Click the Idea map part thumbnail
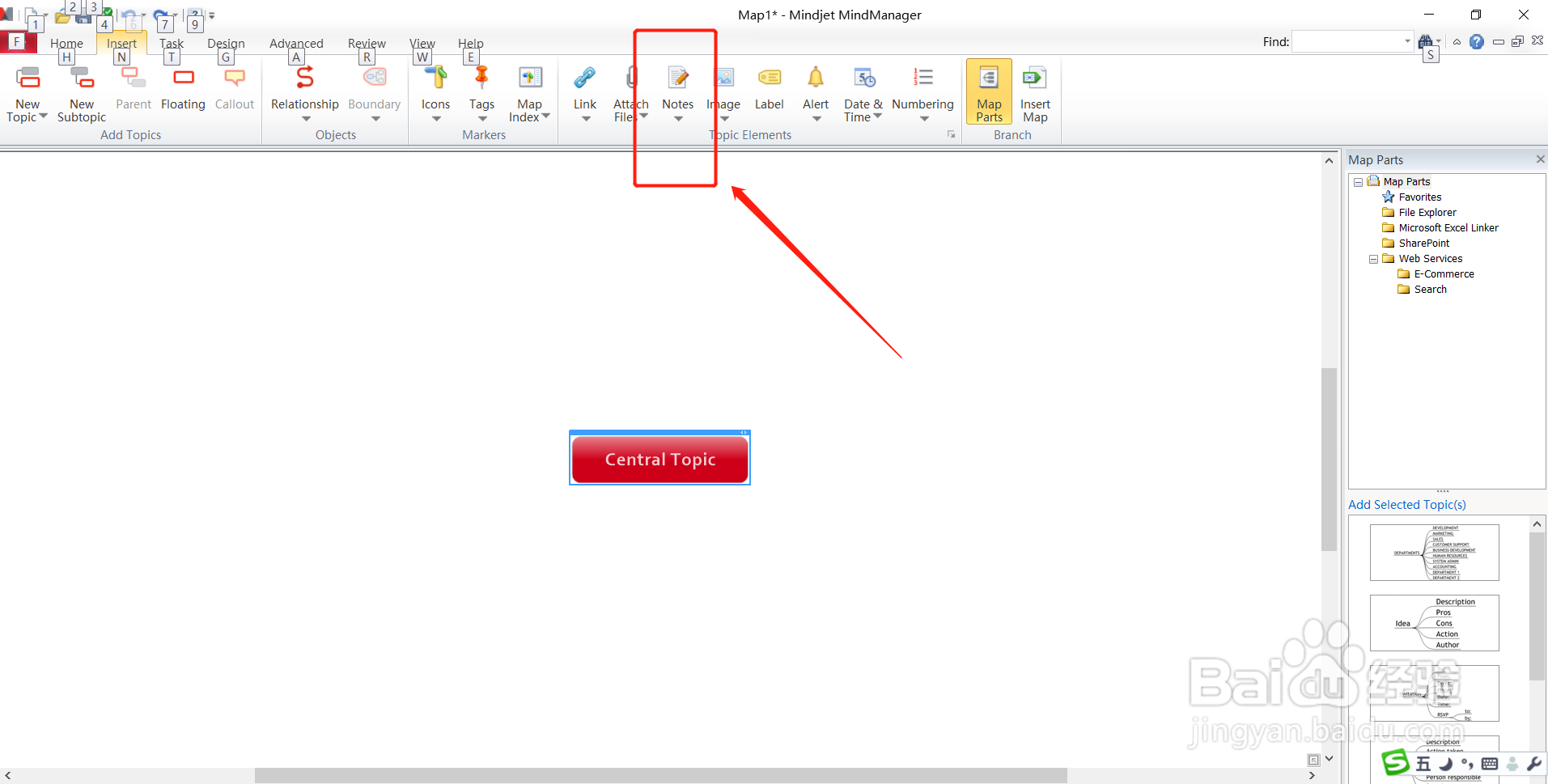Image resolution: width=1548 pixels, height=784 pixels. click(x=1434, y=623)
